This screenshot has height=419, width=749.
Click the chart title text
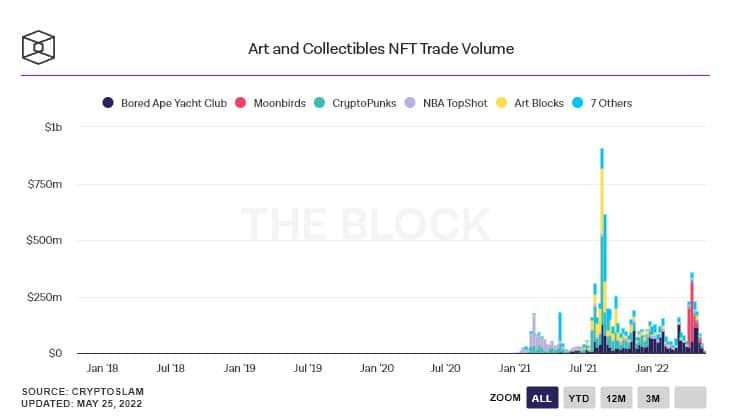pyautogui.click(x=381, y=49)
